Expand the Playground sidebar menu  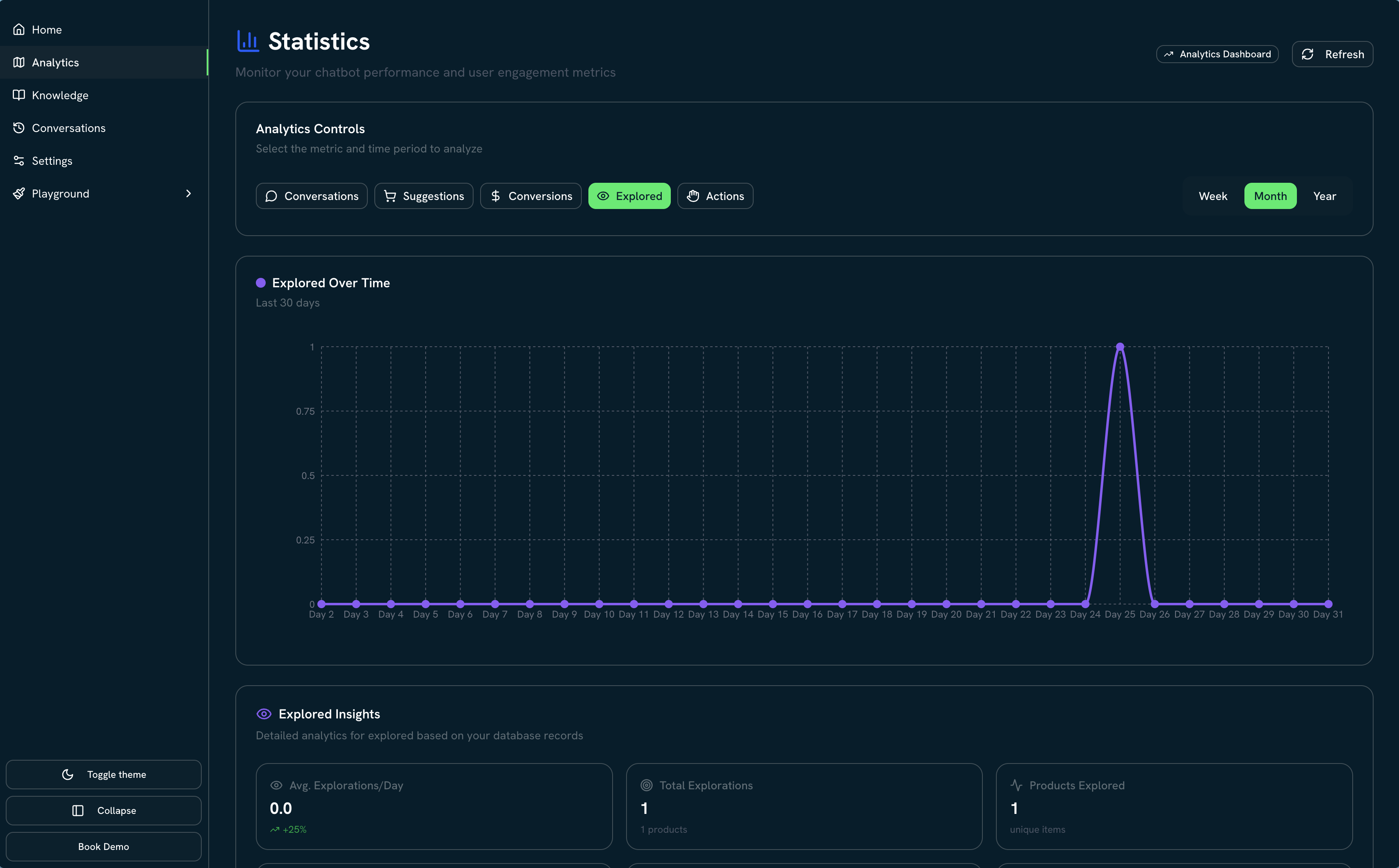[x=189, y=193]
